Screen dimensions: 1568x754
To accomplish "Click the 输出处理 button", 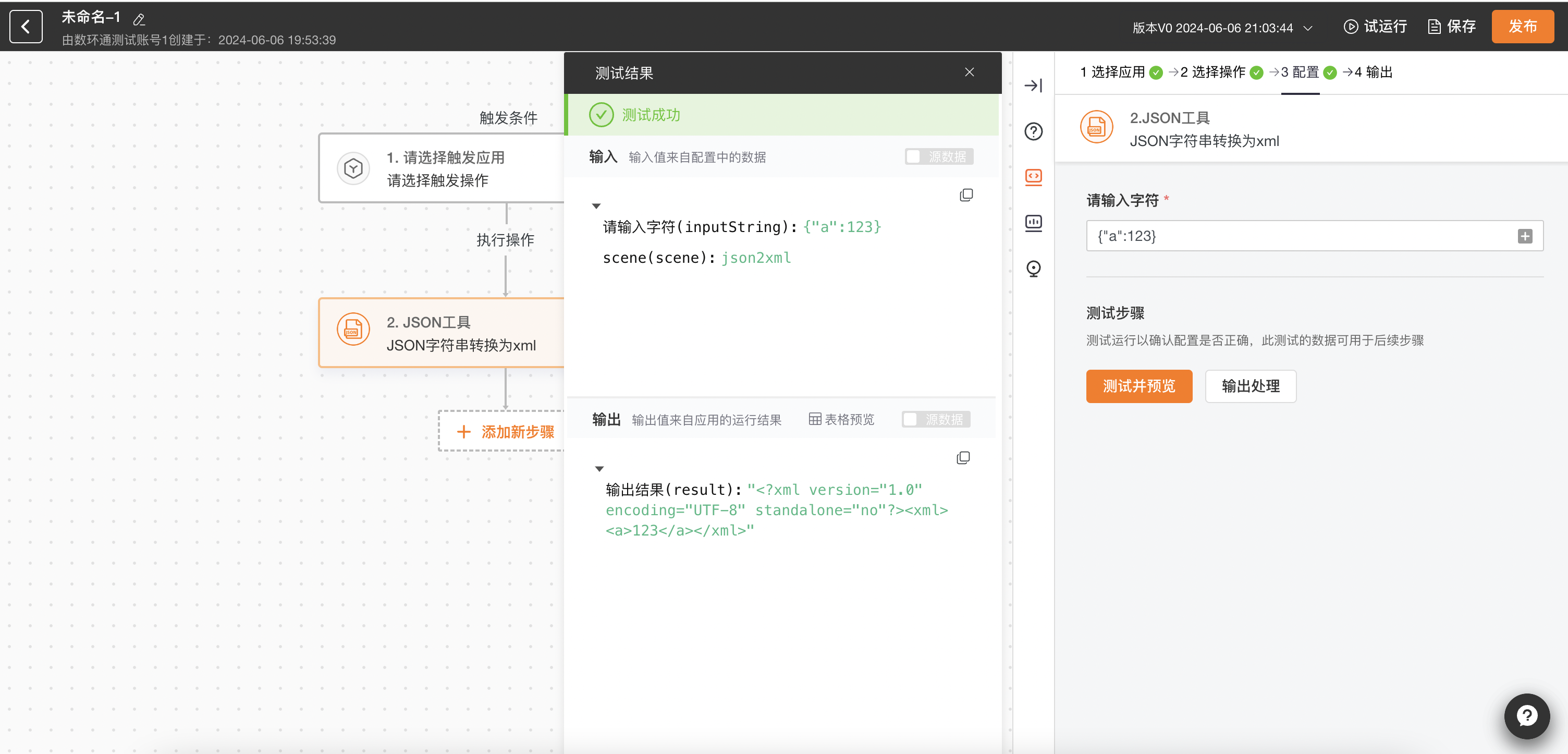I will click(1250, 386).
